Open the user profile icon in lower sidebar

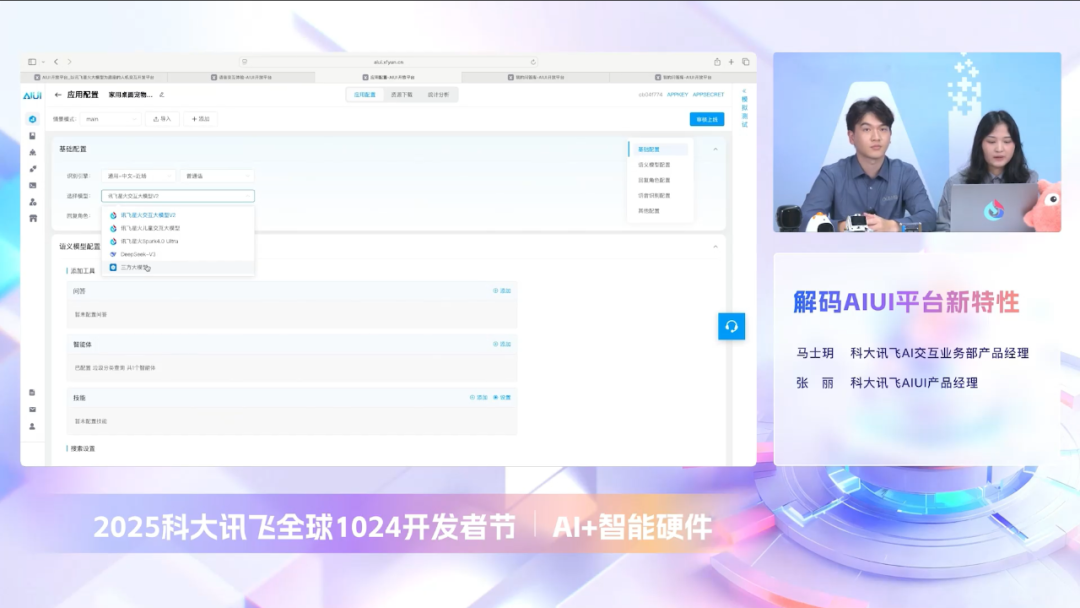(32, 426)
